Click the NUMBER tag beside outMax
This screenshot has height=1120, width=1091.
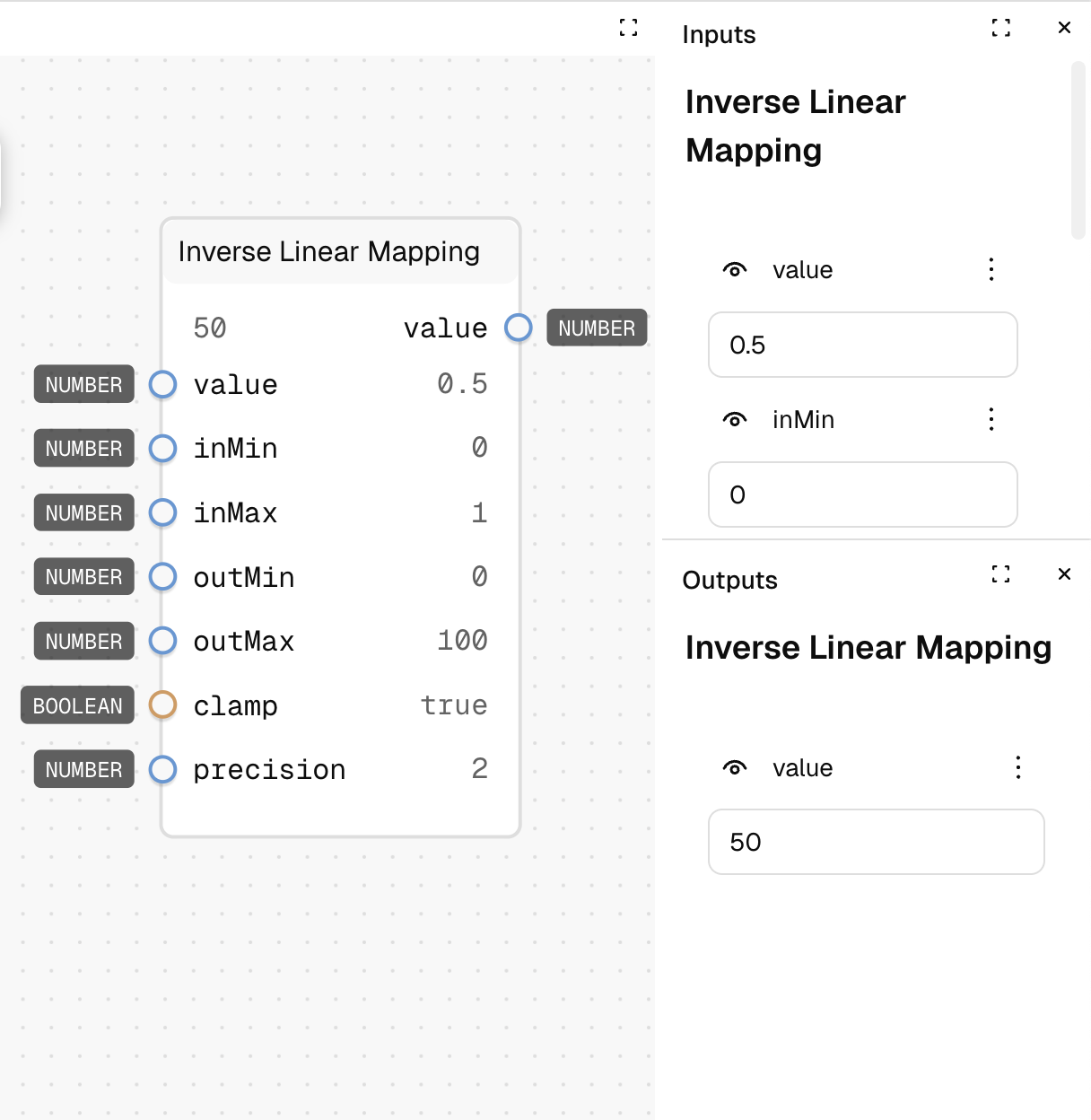pos(84,641)
